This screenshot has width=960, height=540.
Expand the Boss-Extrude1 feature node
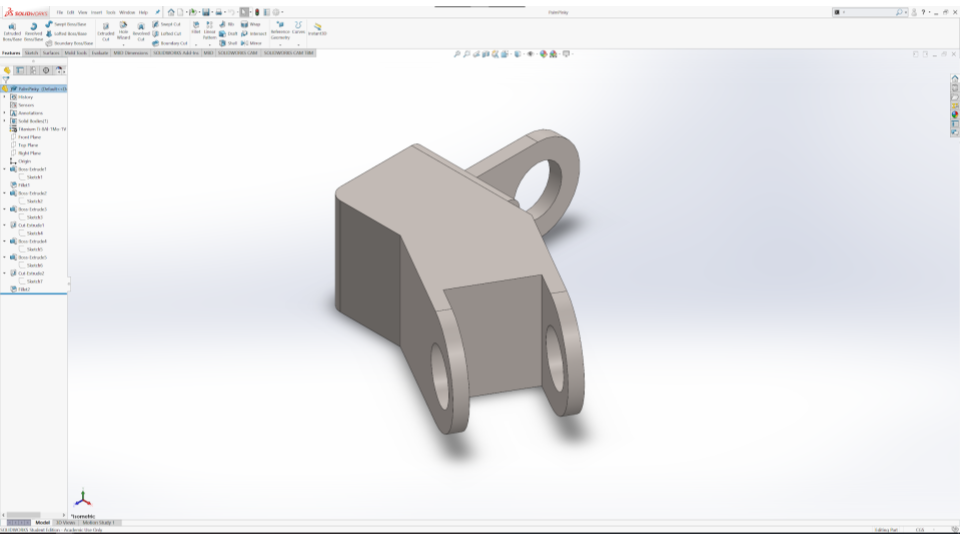point(4,169)
